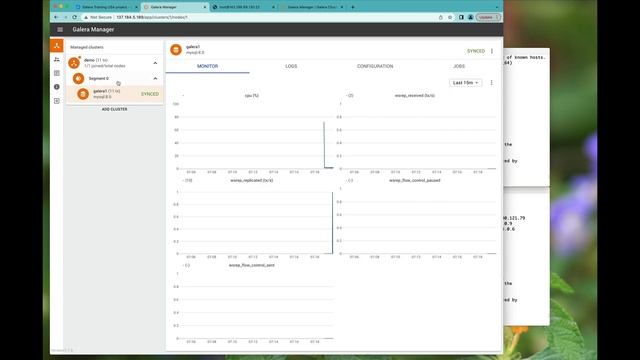Viewport: 640px width, 360px height.
Task: Open node options menu beside SYNCED header
Action: pos(492,51)
